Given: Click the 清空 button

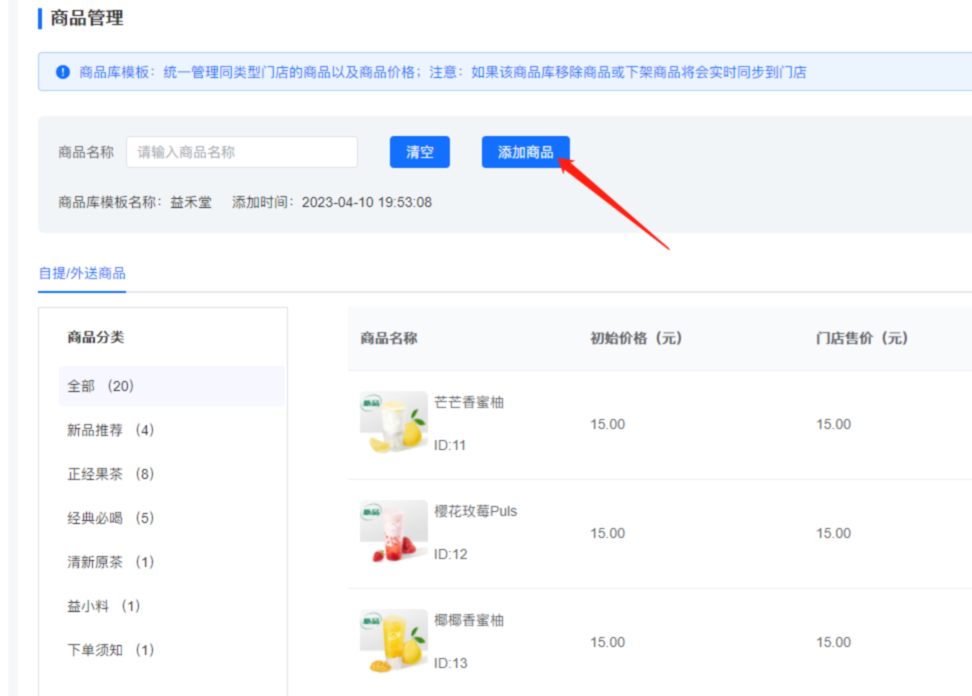Looking at the screenshot, I should [420, 152].
